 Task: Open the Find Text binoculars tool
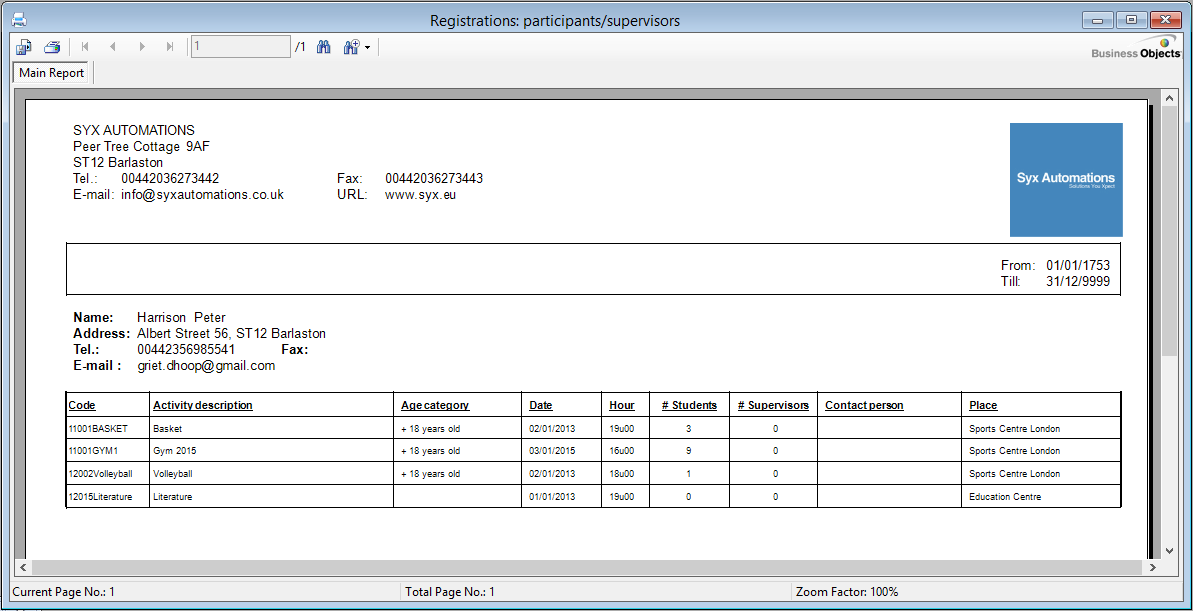coord(323,47)
